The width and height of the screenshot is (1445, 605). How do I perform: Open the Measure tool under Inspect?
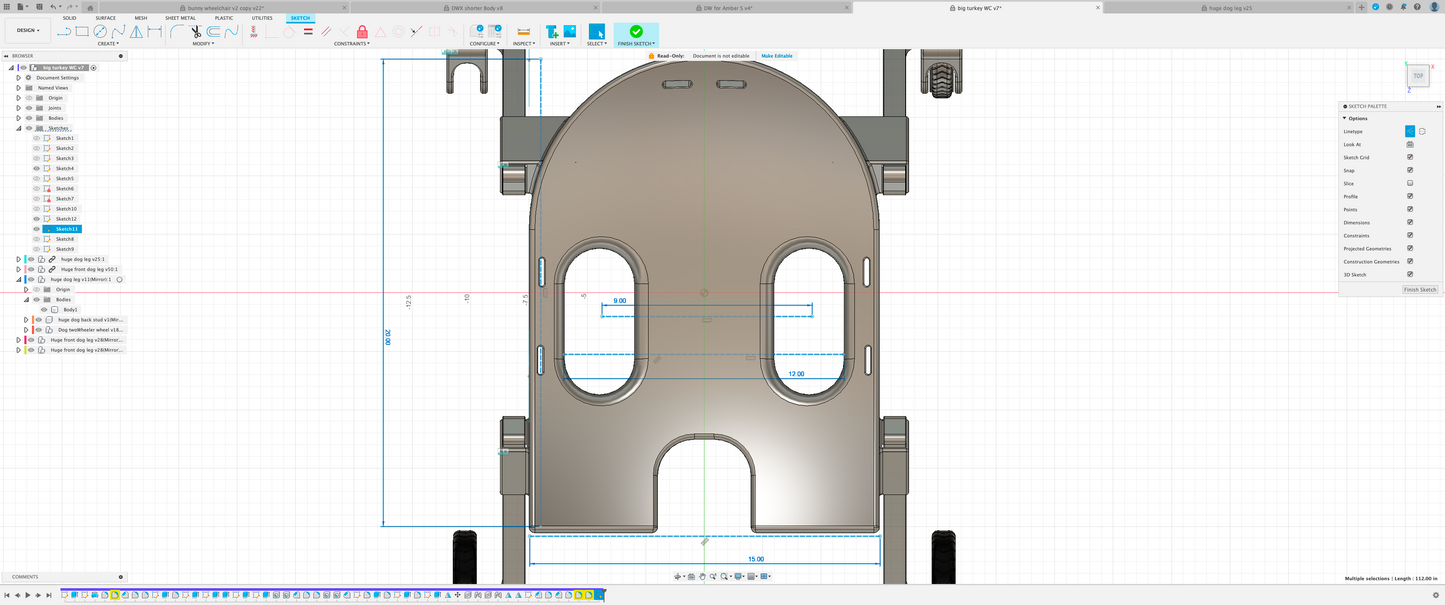tap(523, 32)
